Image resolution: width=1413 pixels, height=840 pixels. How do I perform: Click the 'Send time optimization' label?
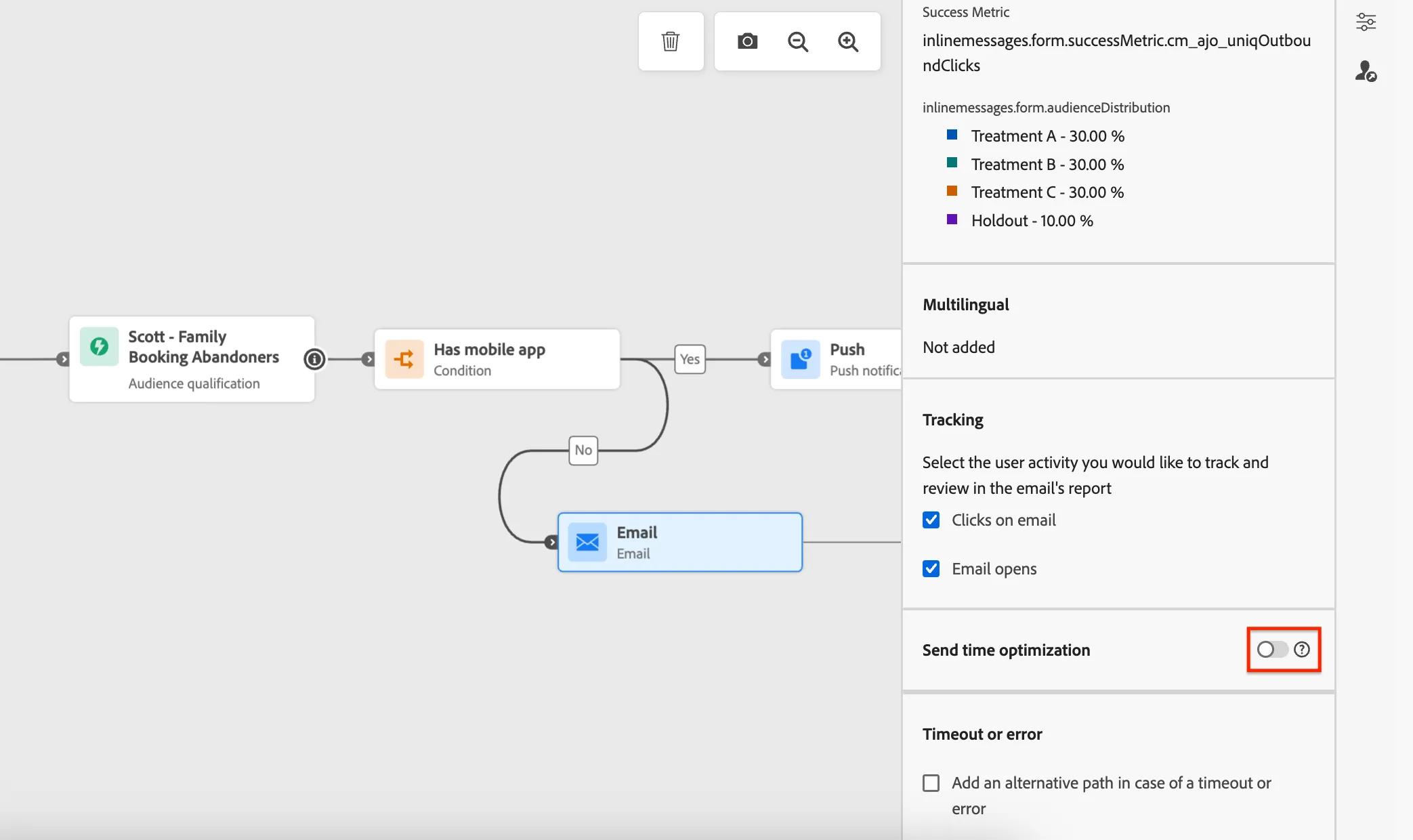[x=1006, y=650]
